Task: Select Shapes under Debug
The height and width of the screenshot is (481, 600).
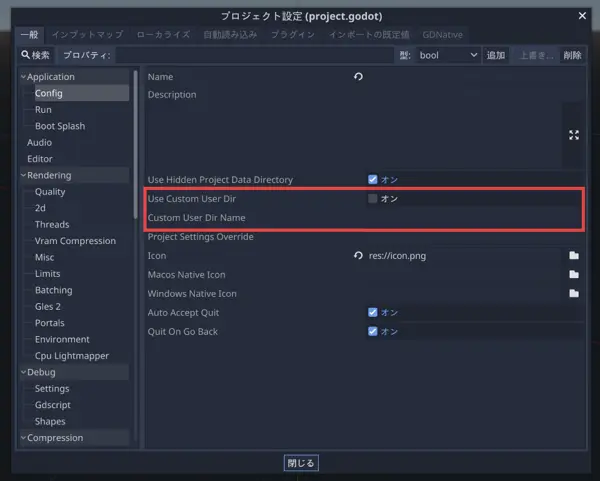Action: click(x=50, y=421)
